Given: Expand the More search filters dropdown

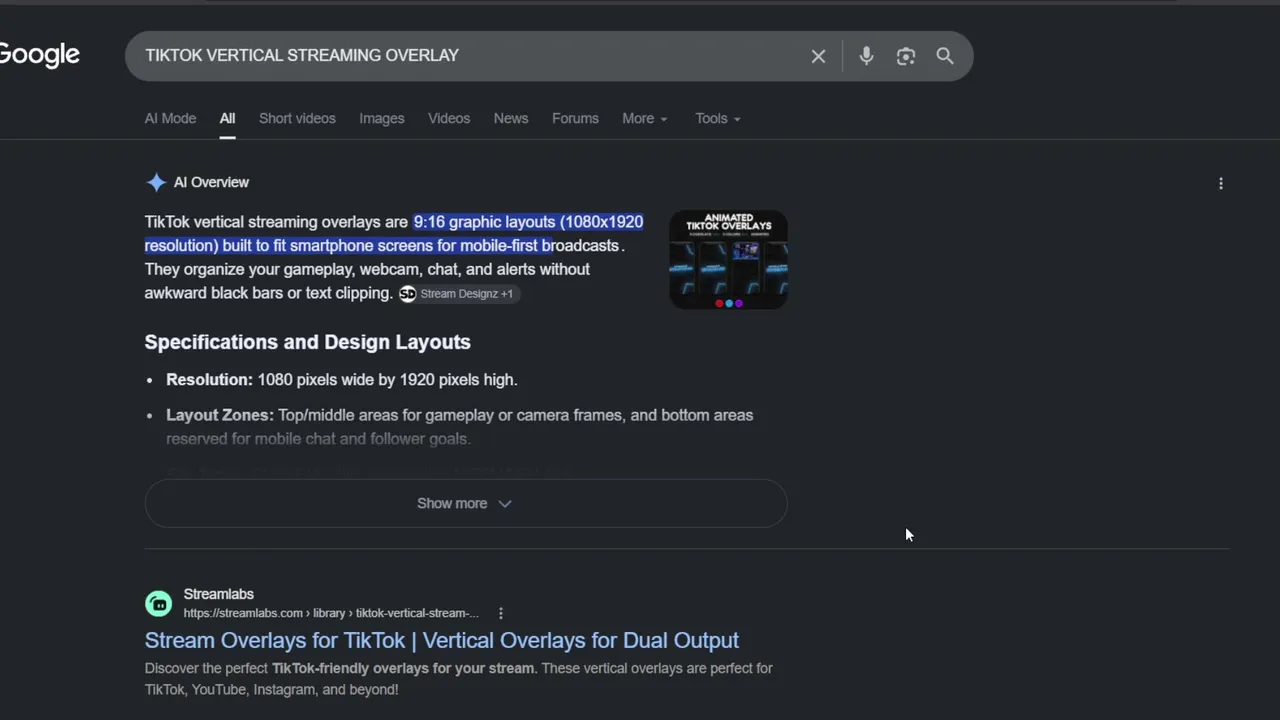Looking at the screenshot, I should point(644,118).
